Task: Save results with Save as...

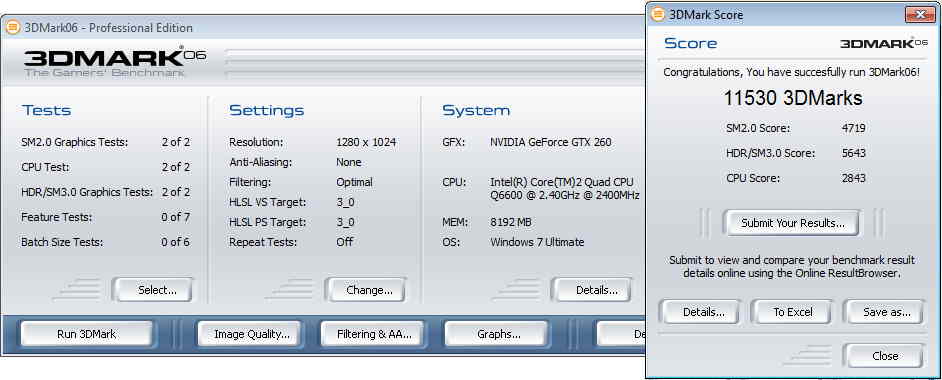Action: pyautogui.click(x=886, y=312)
